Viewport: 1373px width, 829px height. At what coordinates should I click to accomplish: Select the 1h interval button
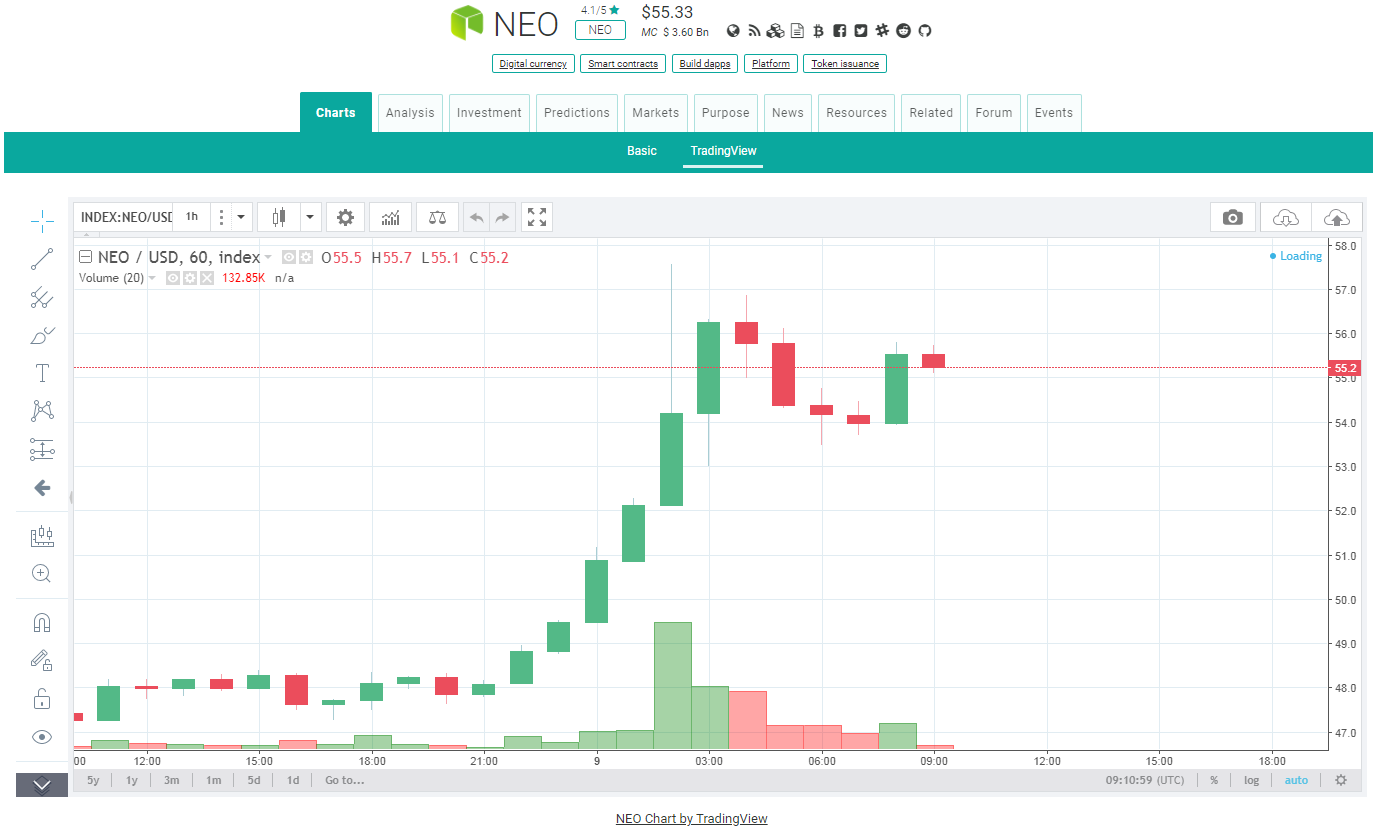[191, 217]
